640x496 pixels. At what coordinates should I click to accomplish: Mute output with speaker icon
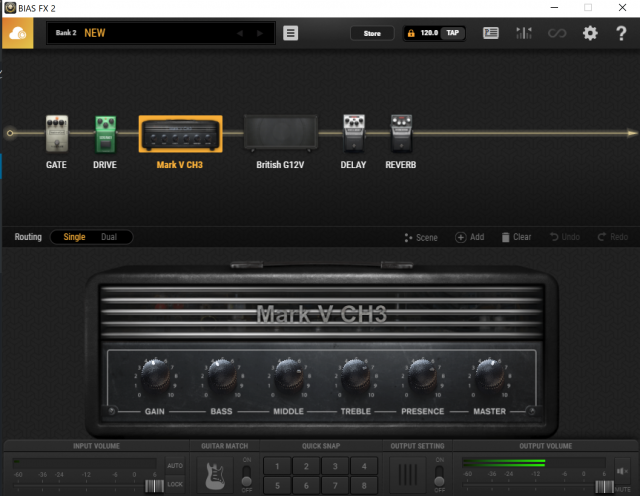pyautogui.click(x=622, y=471)
